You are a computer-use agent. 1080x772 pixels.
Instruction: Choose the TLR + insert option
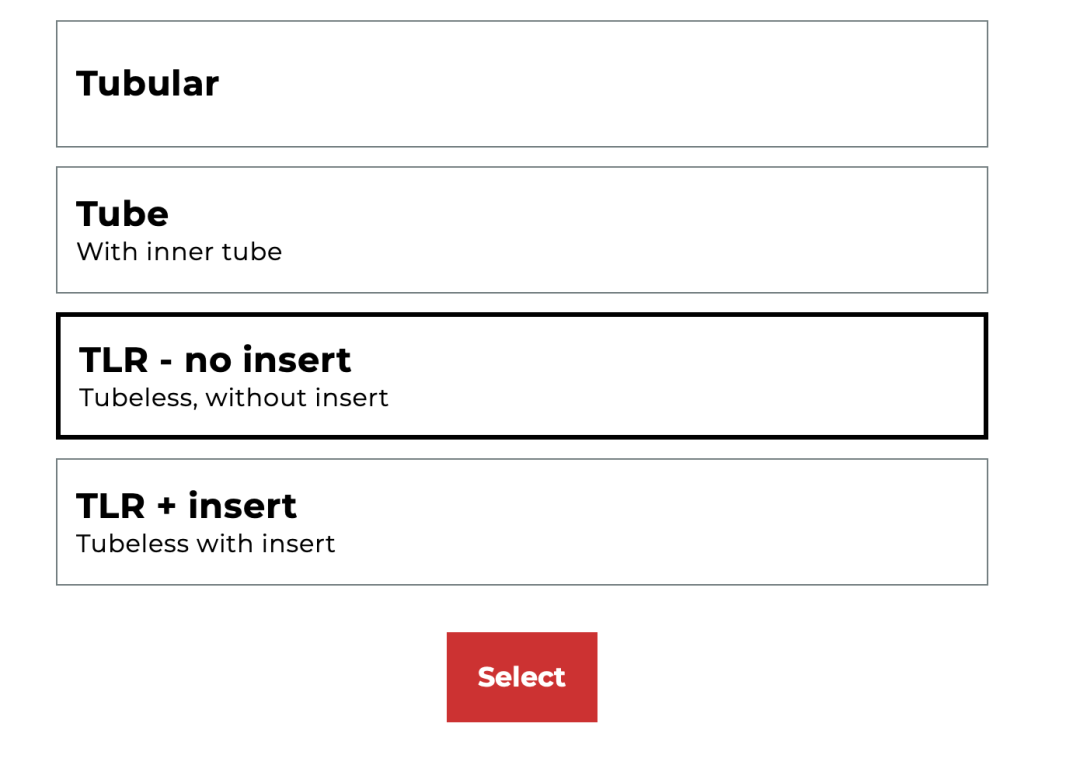point(521,522)
